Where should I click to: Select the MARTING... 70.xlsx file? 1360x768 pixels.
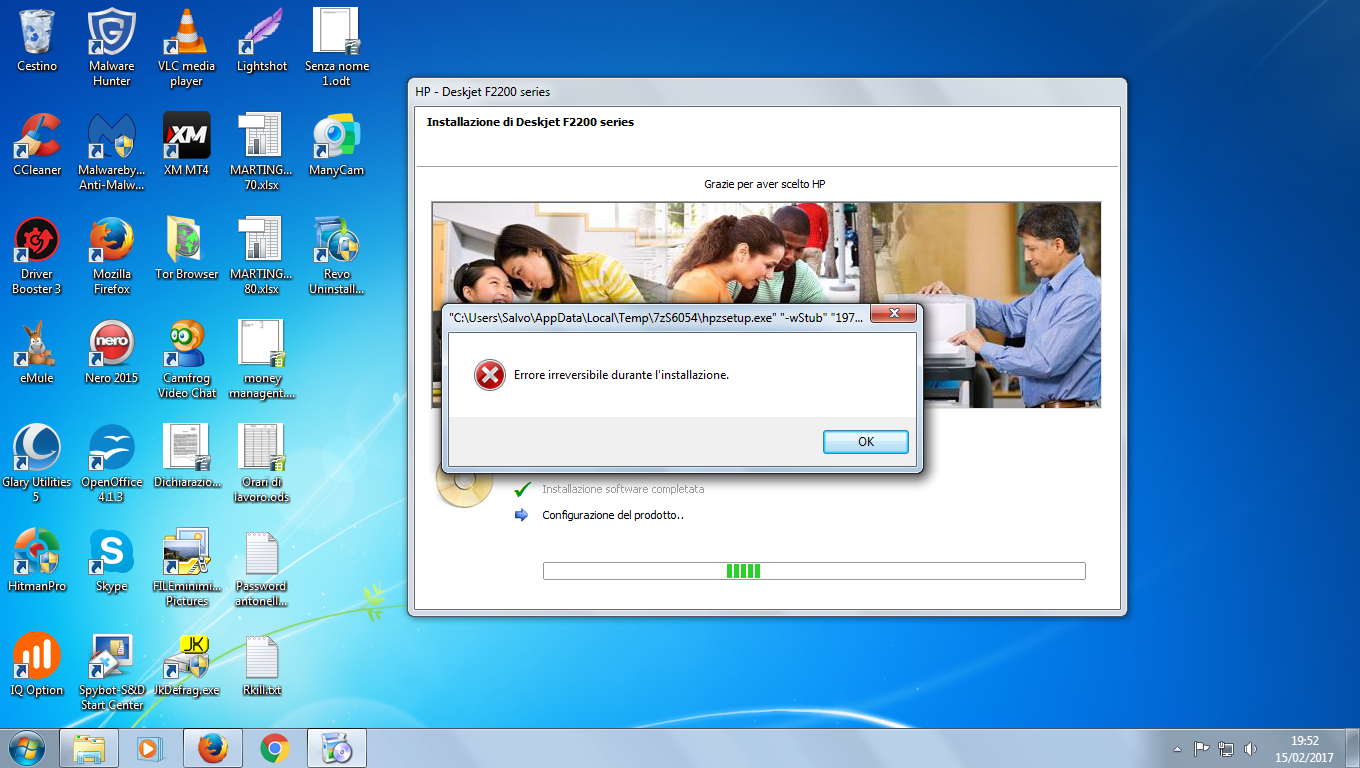click(262, 152)
